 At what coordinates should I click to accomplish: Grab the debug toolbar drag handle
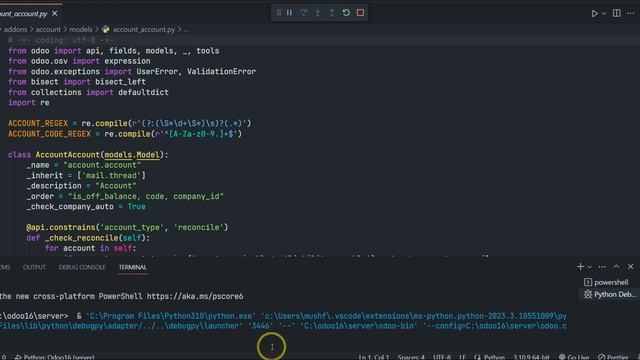(278, 13)
